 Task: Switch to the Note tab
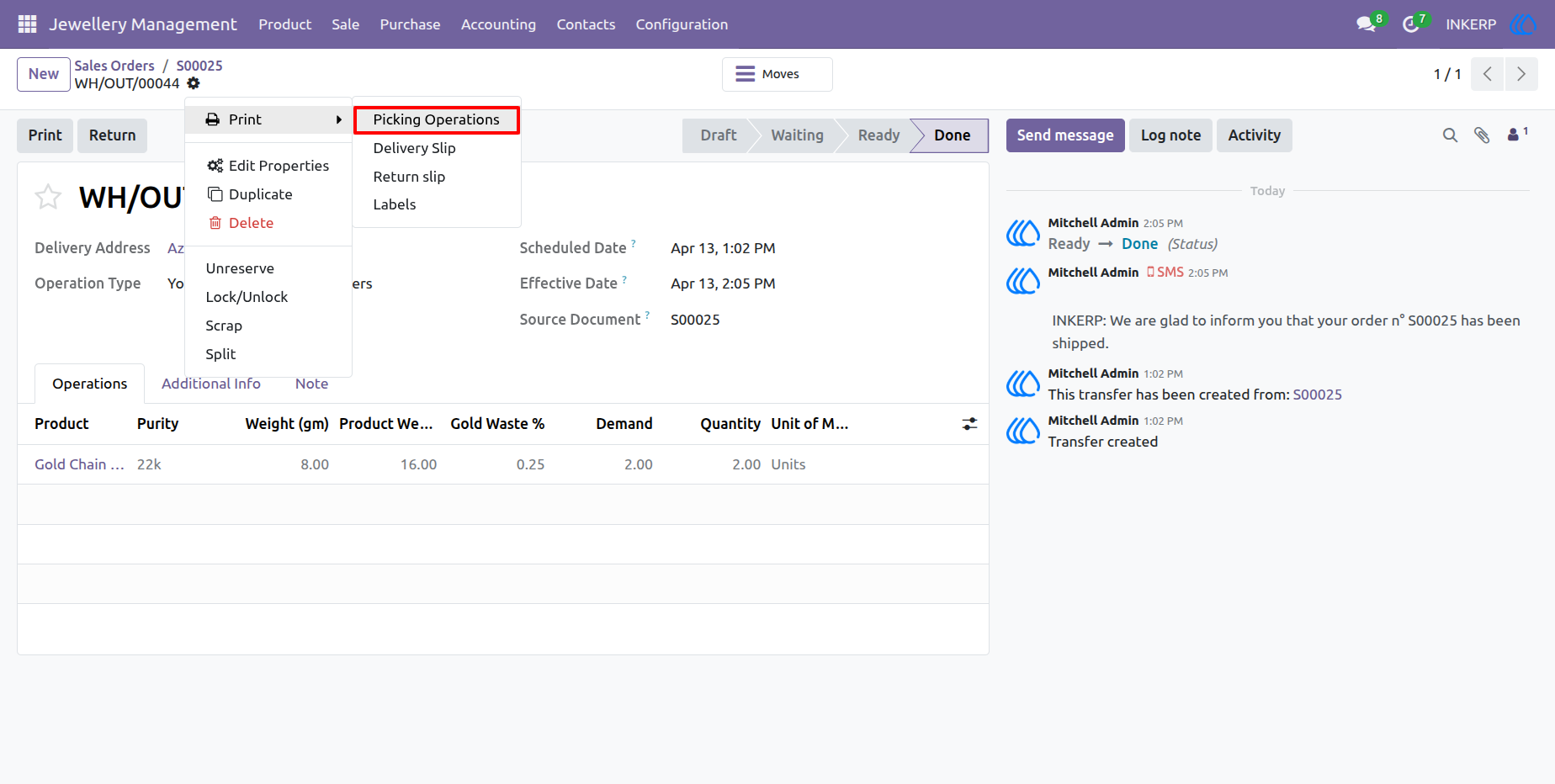tap(311, 384)
